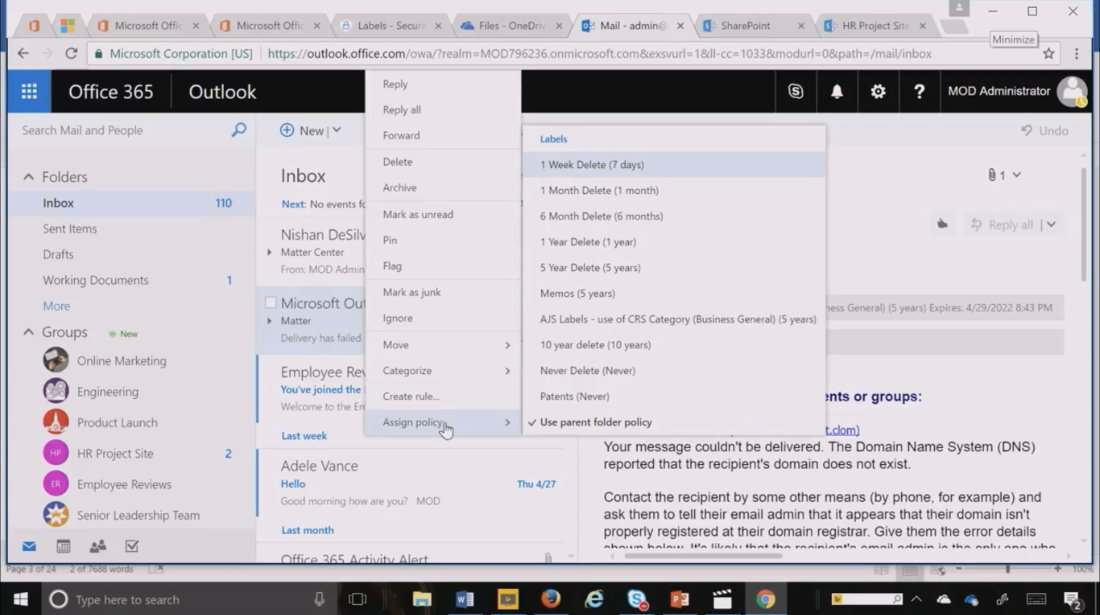This screenshot has height=615, width=1100.
Task: Click the search magnifier icon
Action: 238,130
